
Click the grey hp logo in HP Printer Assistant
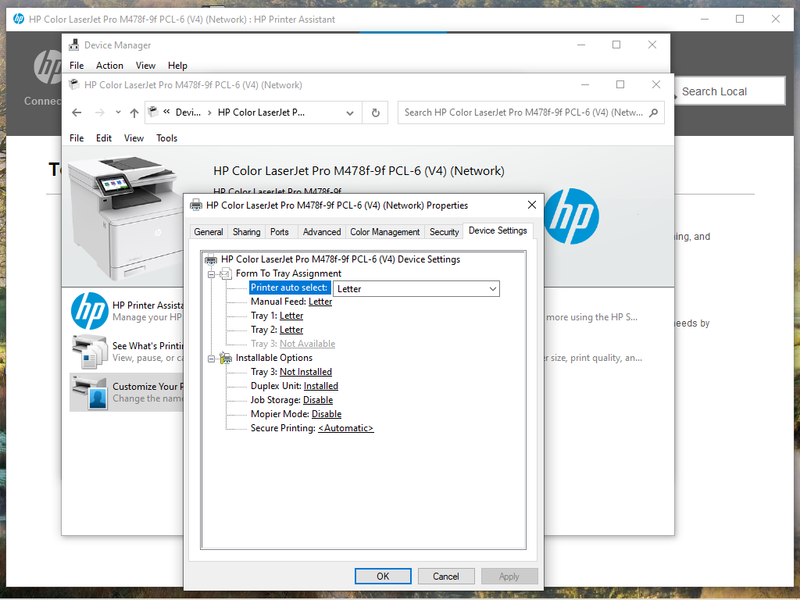(47, 67)
